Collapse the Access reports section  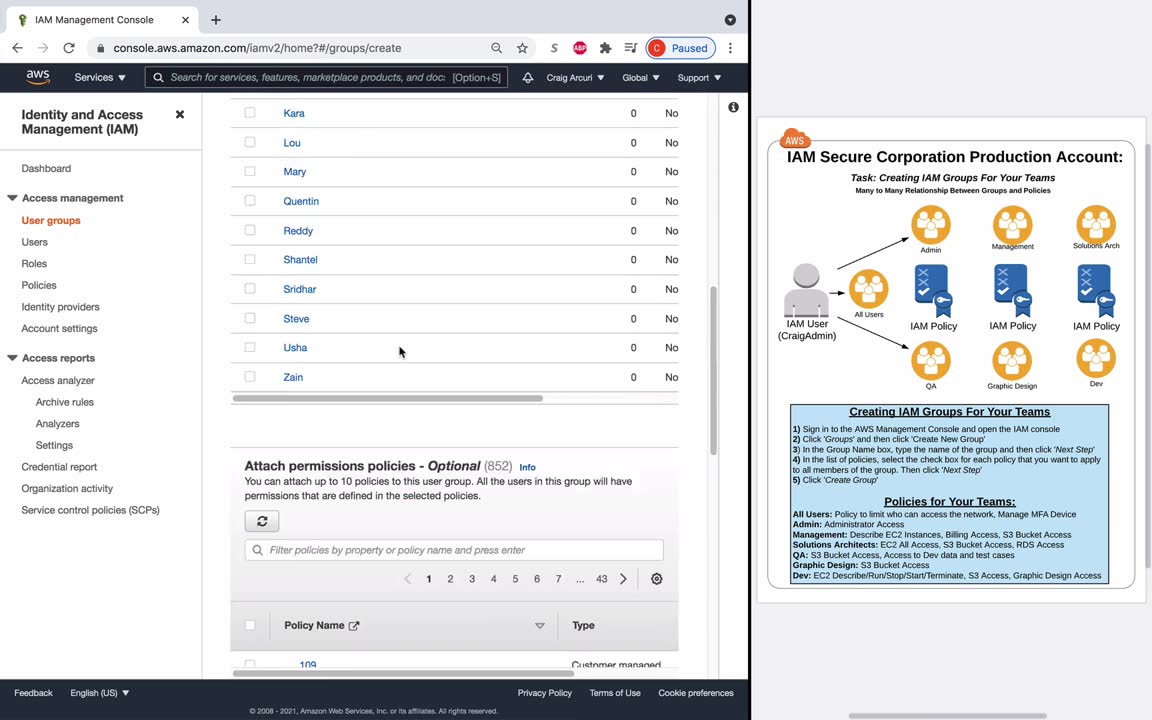pos(12,358)
